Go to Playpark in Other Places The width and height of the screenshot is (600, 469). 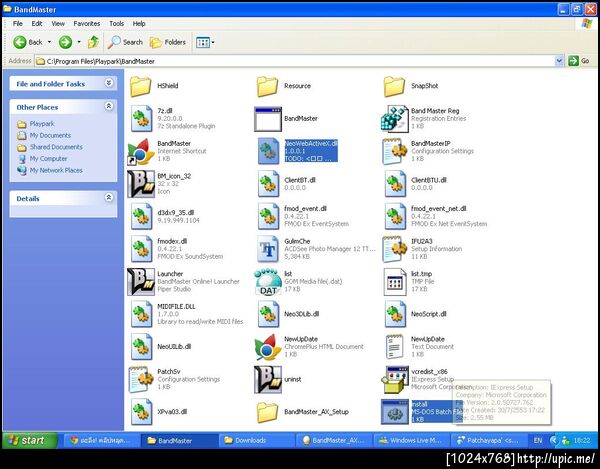click(x=42, y=124)
